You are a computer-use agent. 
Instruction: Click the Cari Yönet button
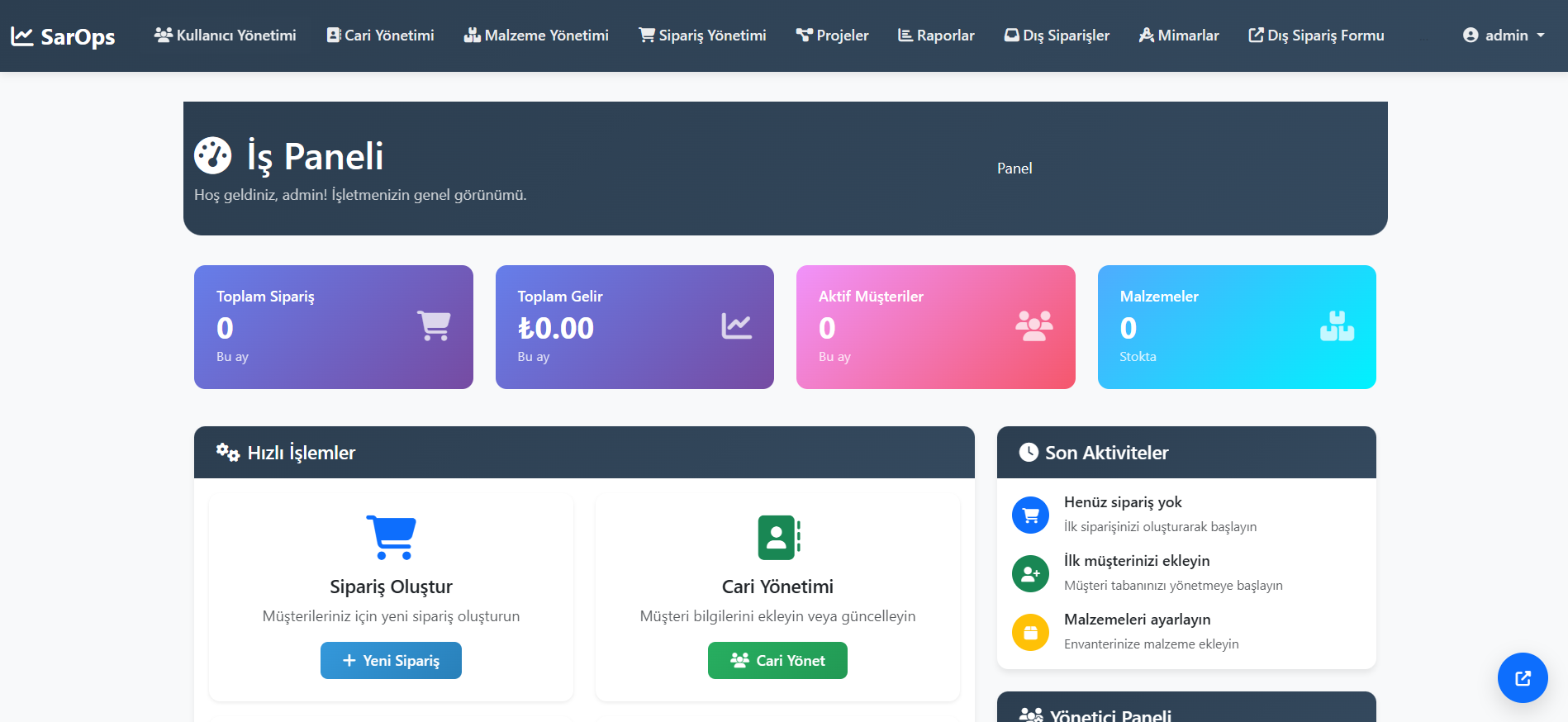pos(777,661)
